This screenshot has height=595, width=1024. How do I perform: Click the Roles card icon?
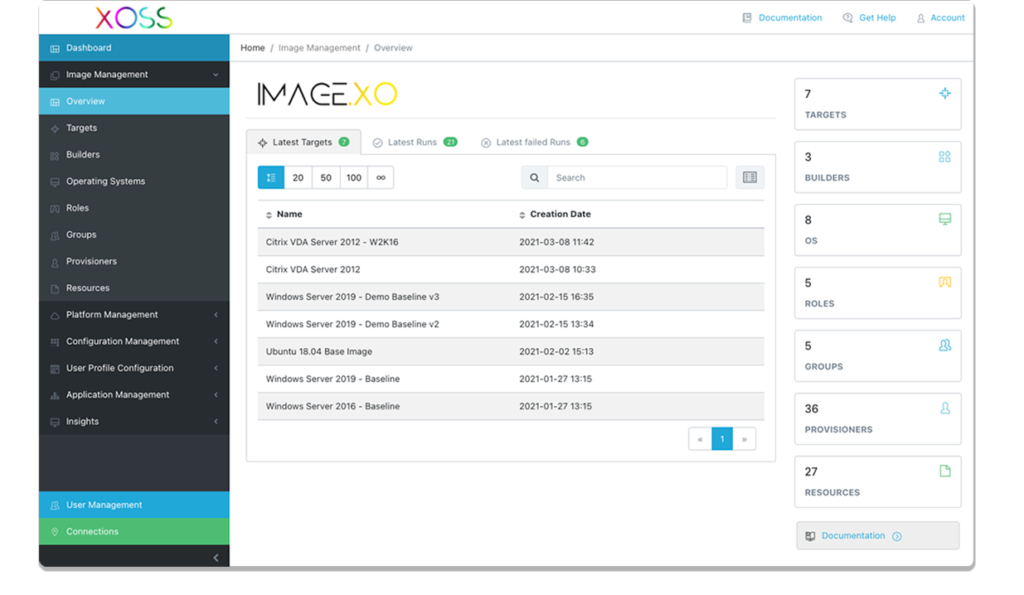[945, 282]
